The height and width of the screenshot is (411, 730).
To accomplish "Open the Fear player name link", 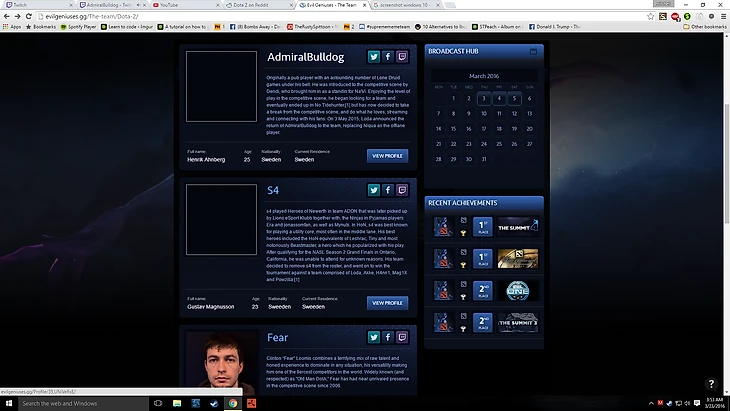I will 277,338.
